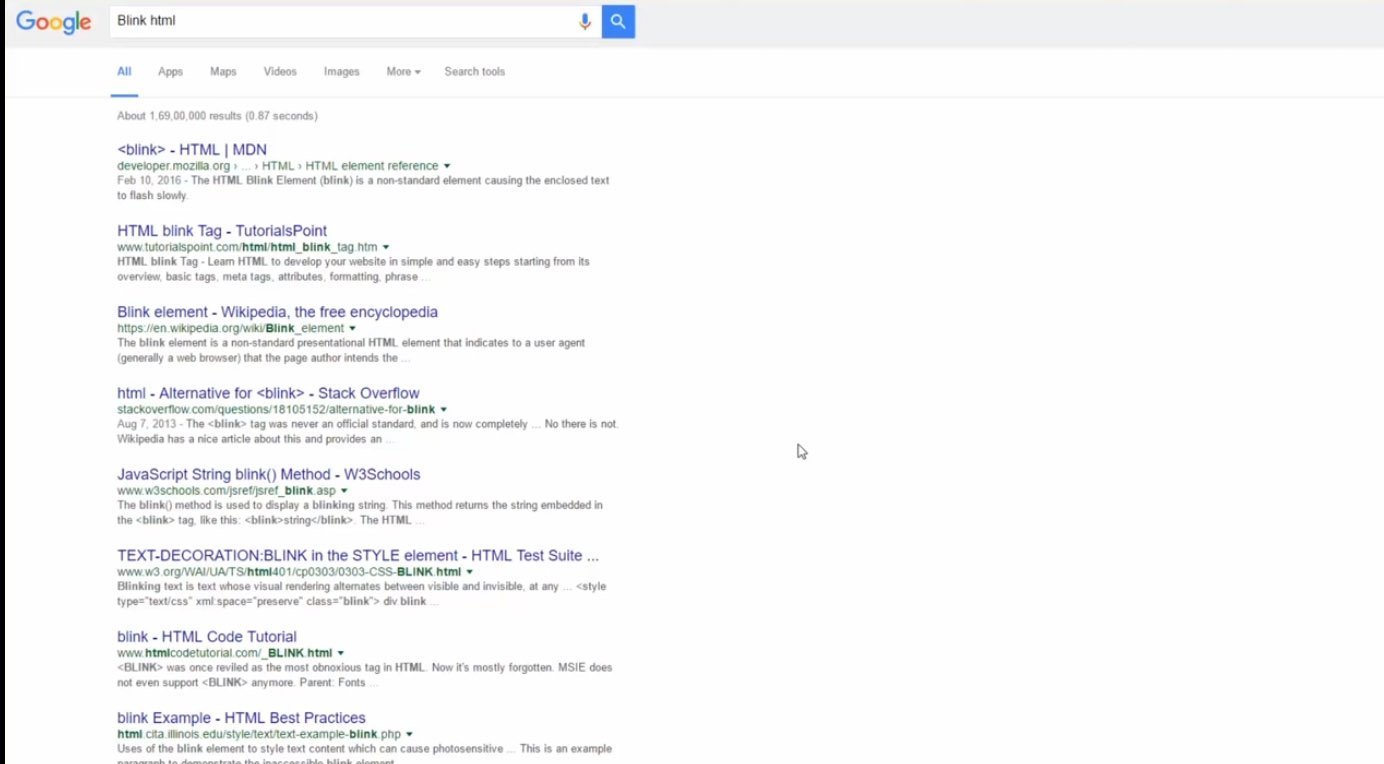Click the www.htmlcodetutorial.com/_BLINK.html URL text
The width and height of the screenshot is (1384, 764).
224,653
